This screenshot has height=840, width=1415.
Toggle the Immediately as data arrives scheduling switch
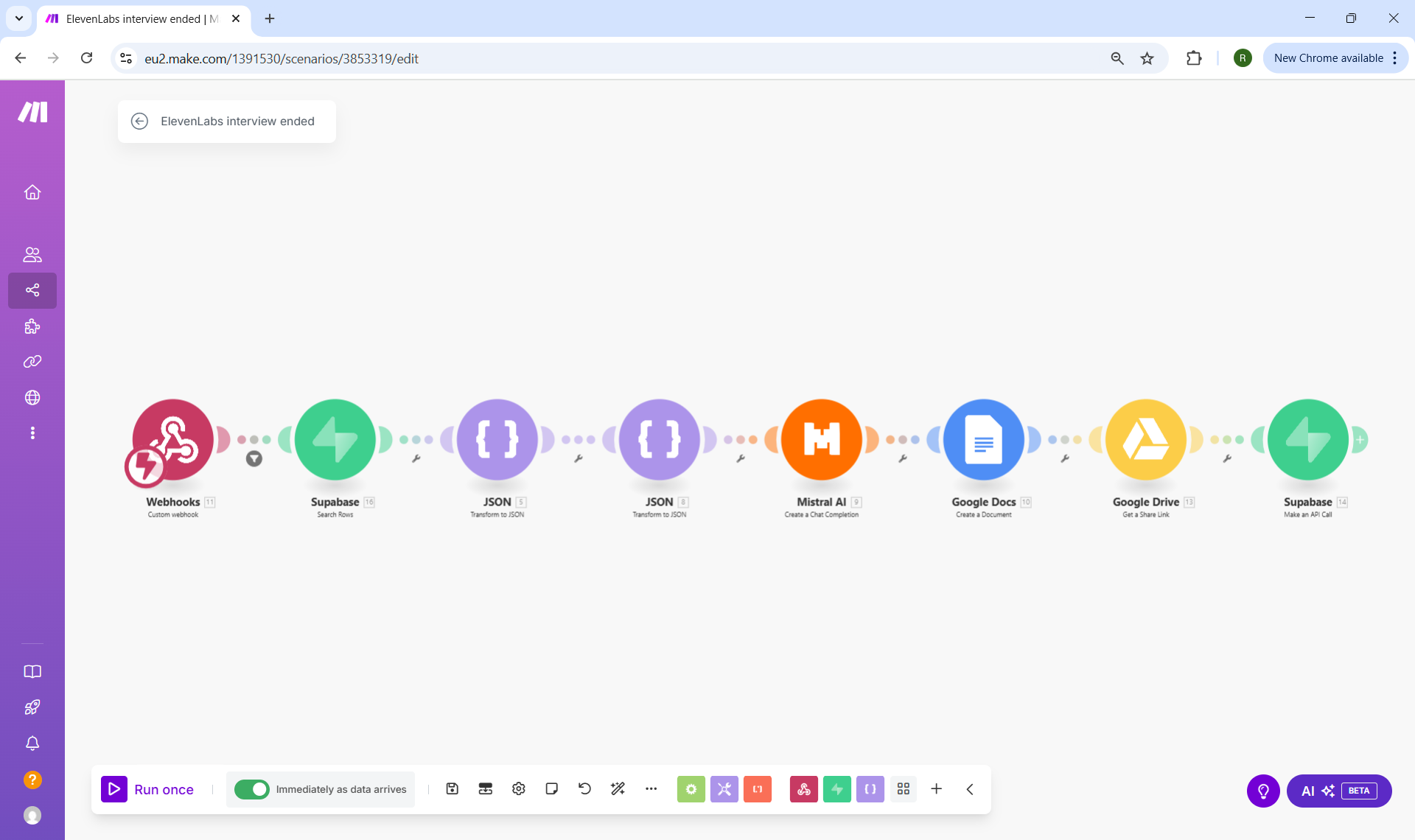(252, 789)
